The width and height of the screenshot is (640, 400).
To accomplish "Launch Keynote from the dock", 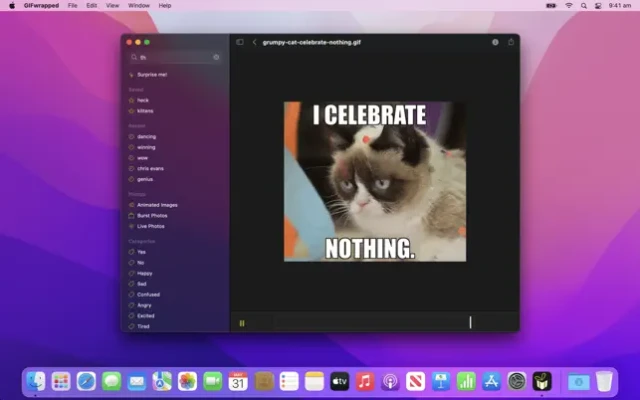I will click(441, 382).
